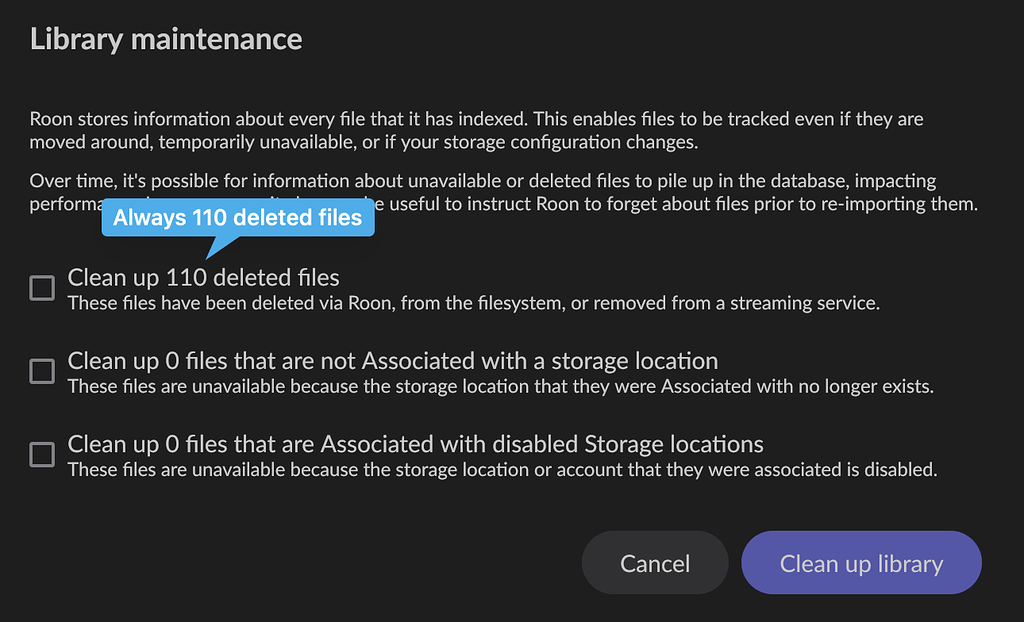The width and height of the screenshot is (1024, 622).
Task: Click the "Always 110 deleted files" callout bubble
Action: point(238,217)
